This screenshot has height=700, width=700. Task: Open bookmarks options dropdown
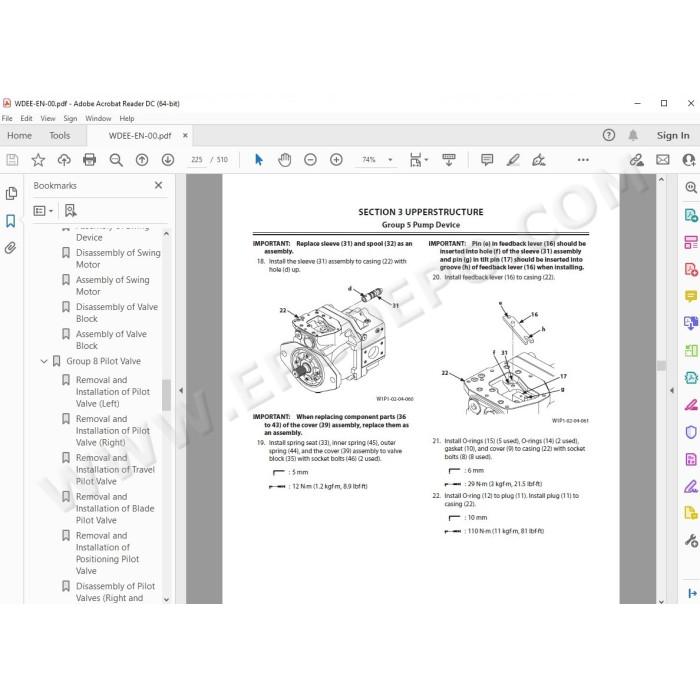coord(43,211)
